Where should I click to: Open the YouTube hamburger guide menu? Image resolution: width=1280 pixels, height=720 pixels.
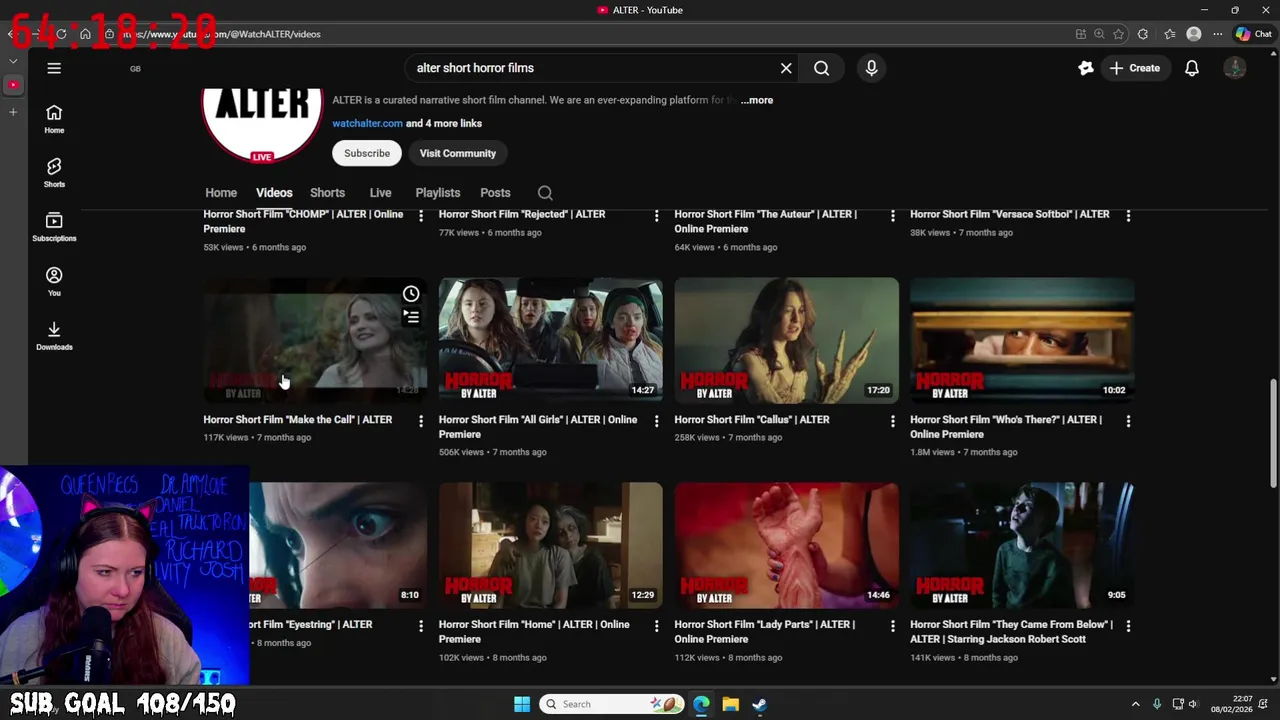pyautogui.click(x=54, y=68)
